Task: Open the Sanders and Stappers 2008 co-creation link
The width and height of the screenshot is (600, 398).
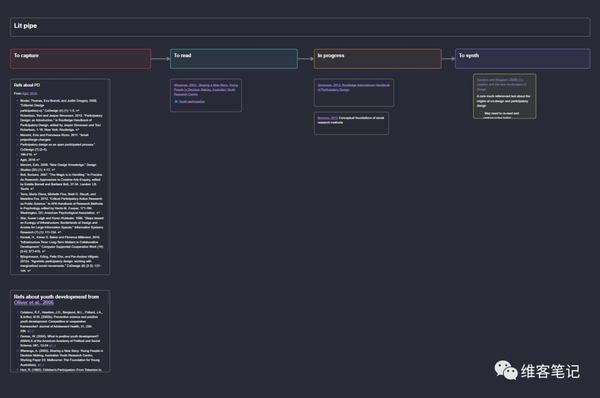Action: pyautogui.click(x=501, y=84)
